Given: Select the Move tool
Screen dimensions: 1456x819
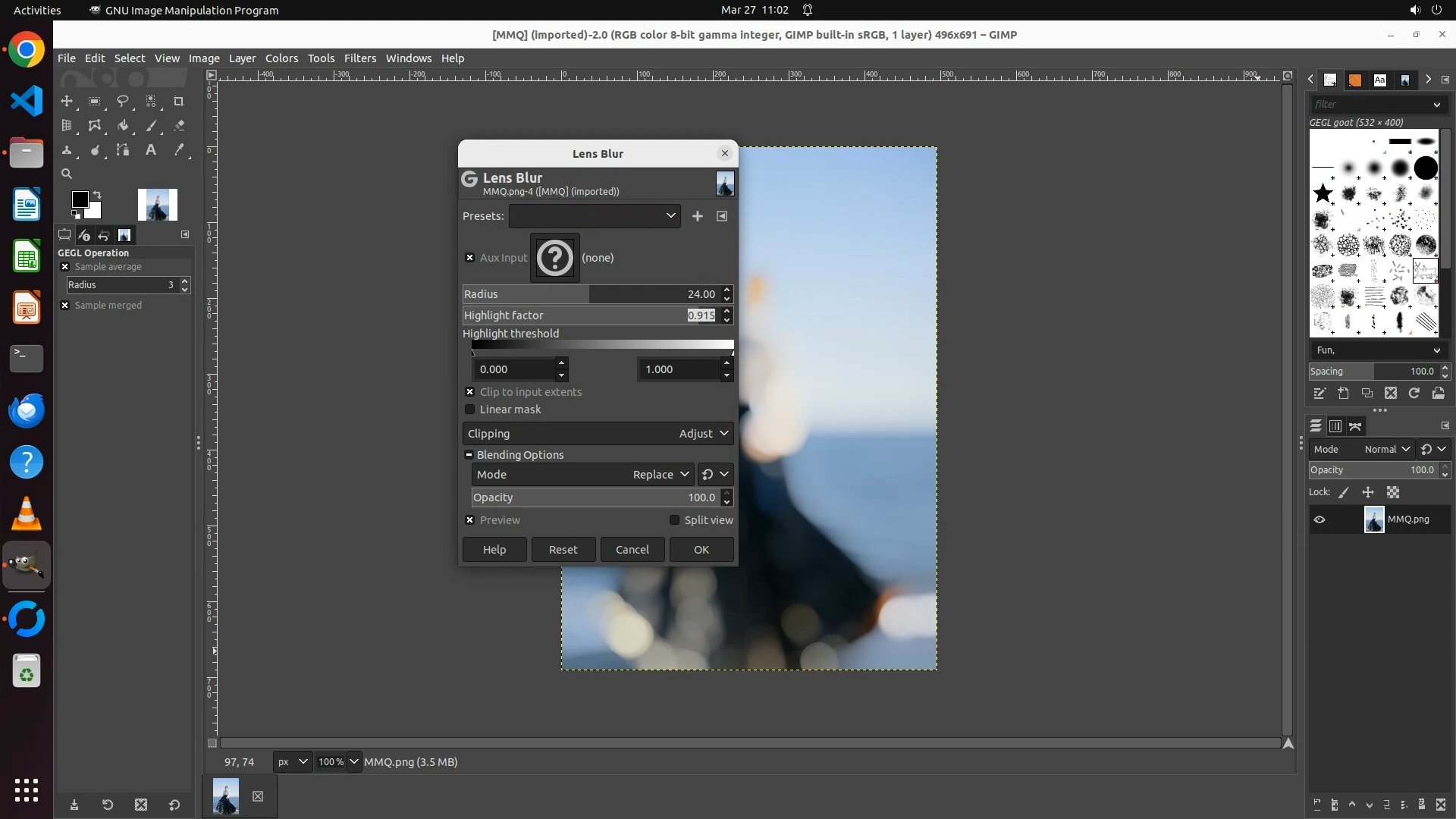Looking at the screenshot, I should point(67,101).
